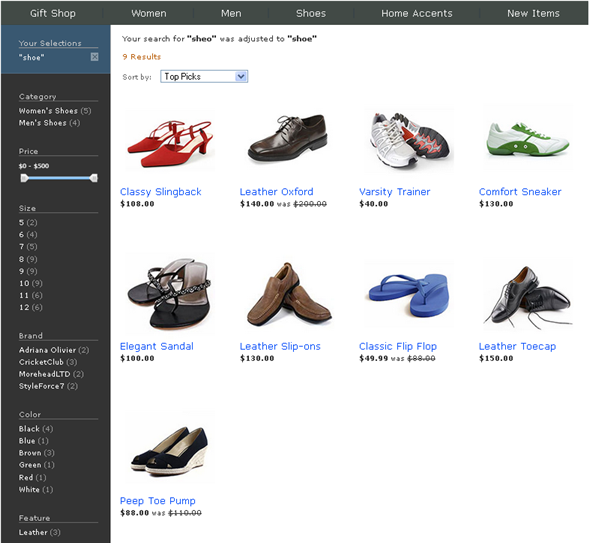Filter by size 10

pyautogui.click(x=31, y=283)
